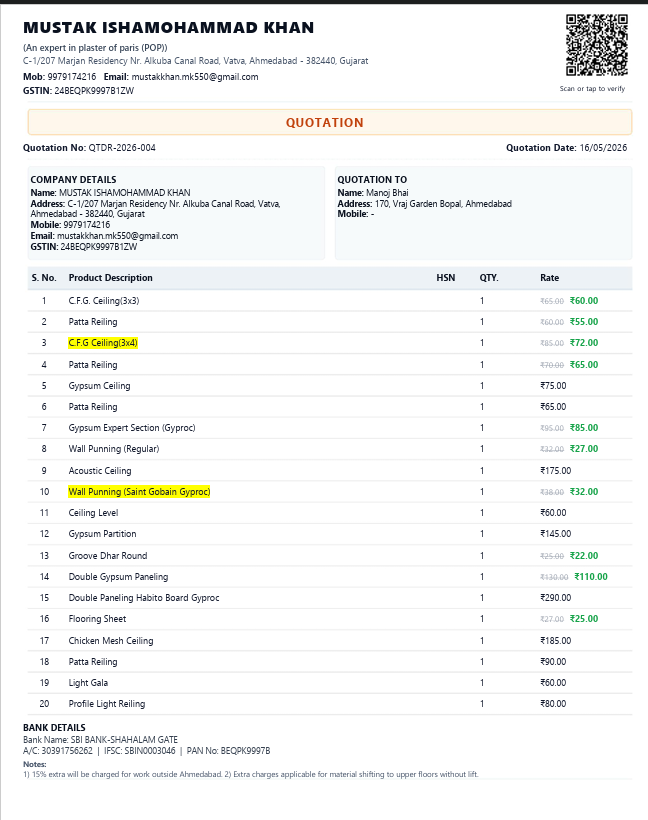Viewport: 648px width, 820px height.
Task: Click the MUSTAK ISHAMOHAMMAD KHAN heading
Action: tap(168, 28)
